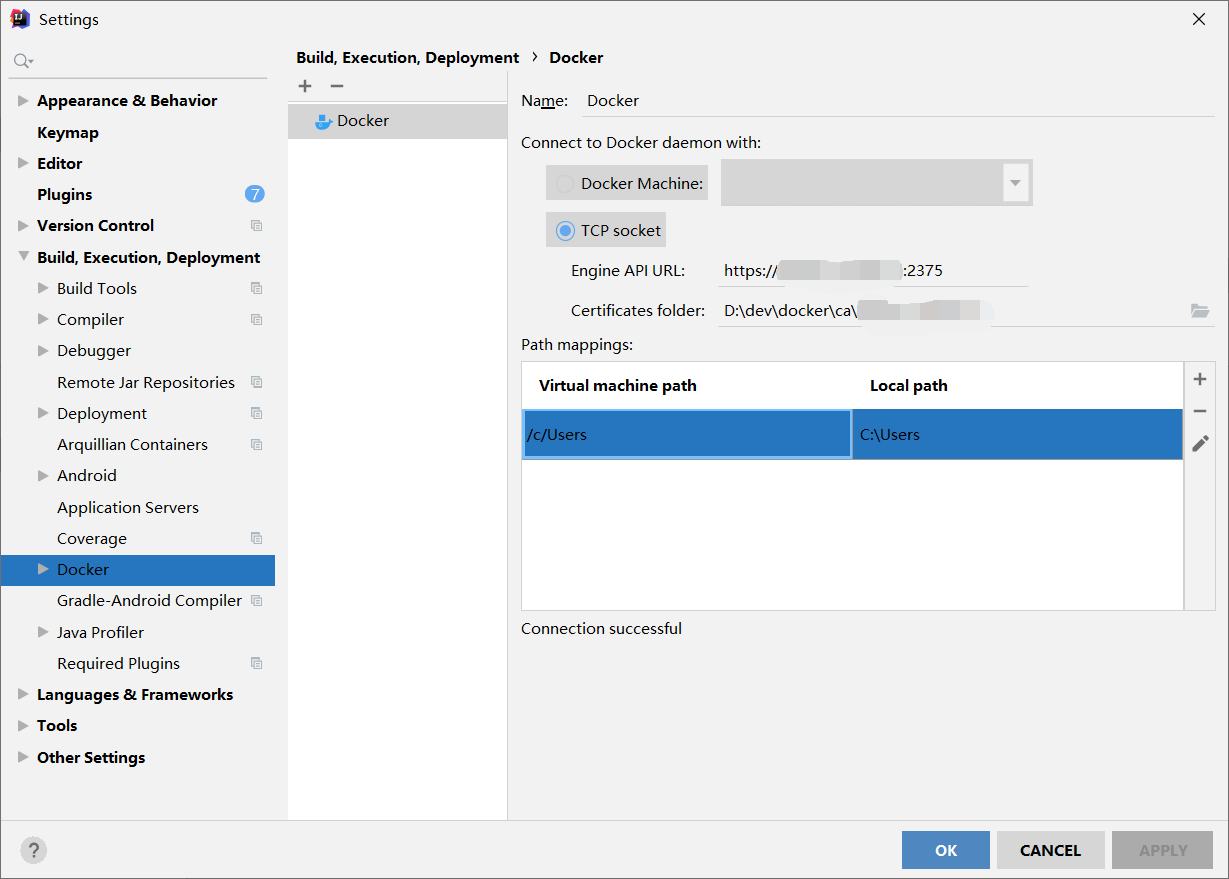The image size is (1229, 879).
Task: Browse for certificates folder via folder icon
Action: click(1200, 311)
